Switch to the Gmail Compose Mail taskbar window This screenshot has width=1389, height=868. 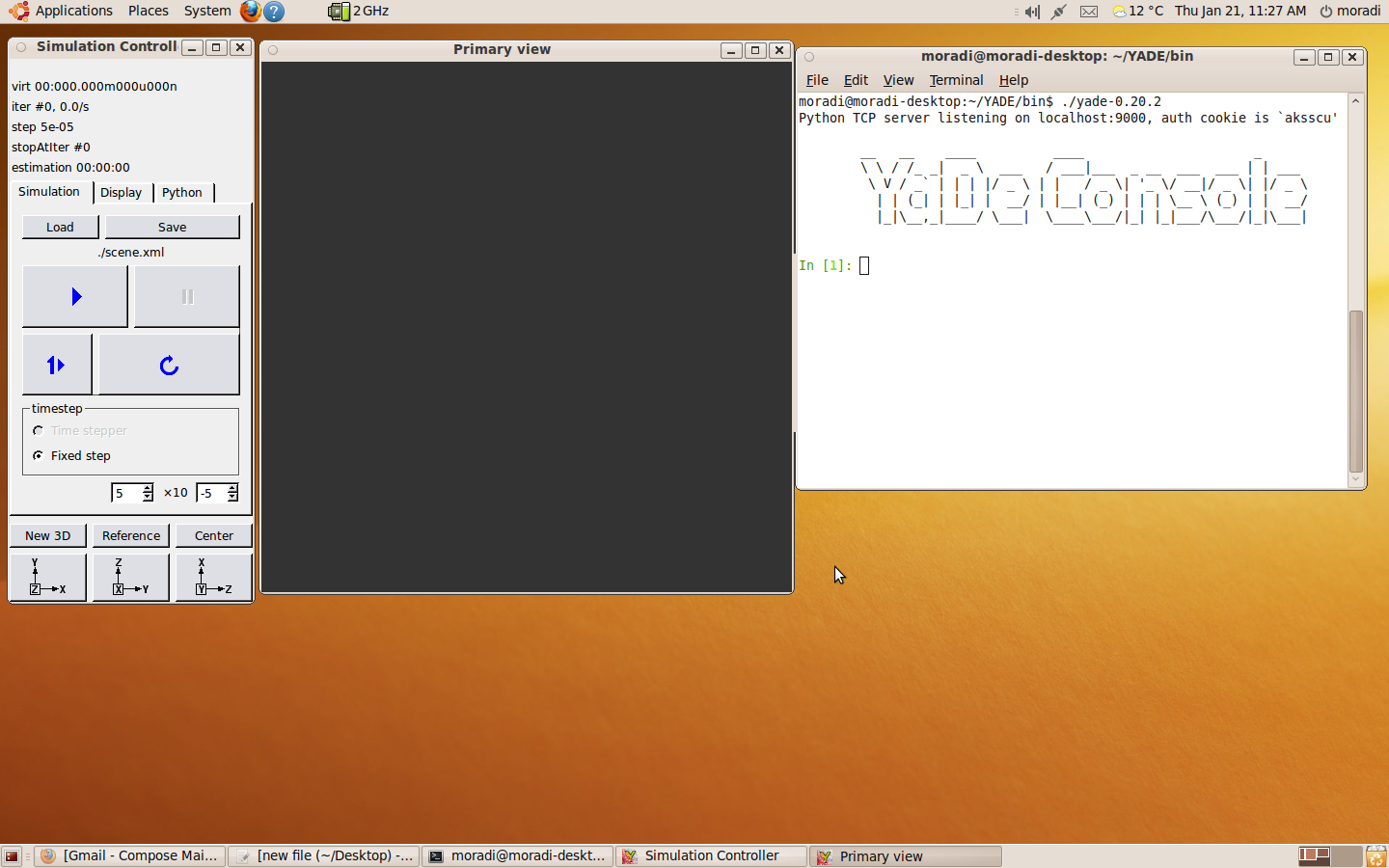coord(130,856)
